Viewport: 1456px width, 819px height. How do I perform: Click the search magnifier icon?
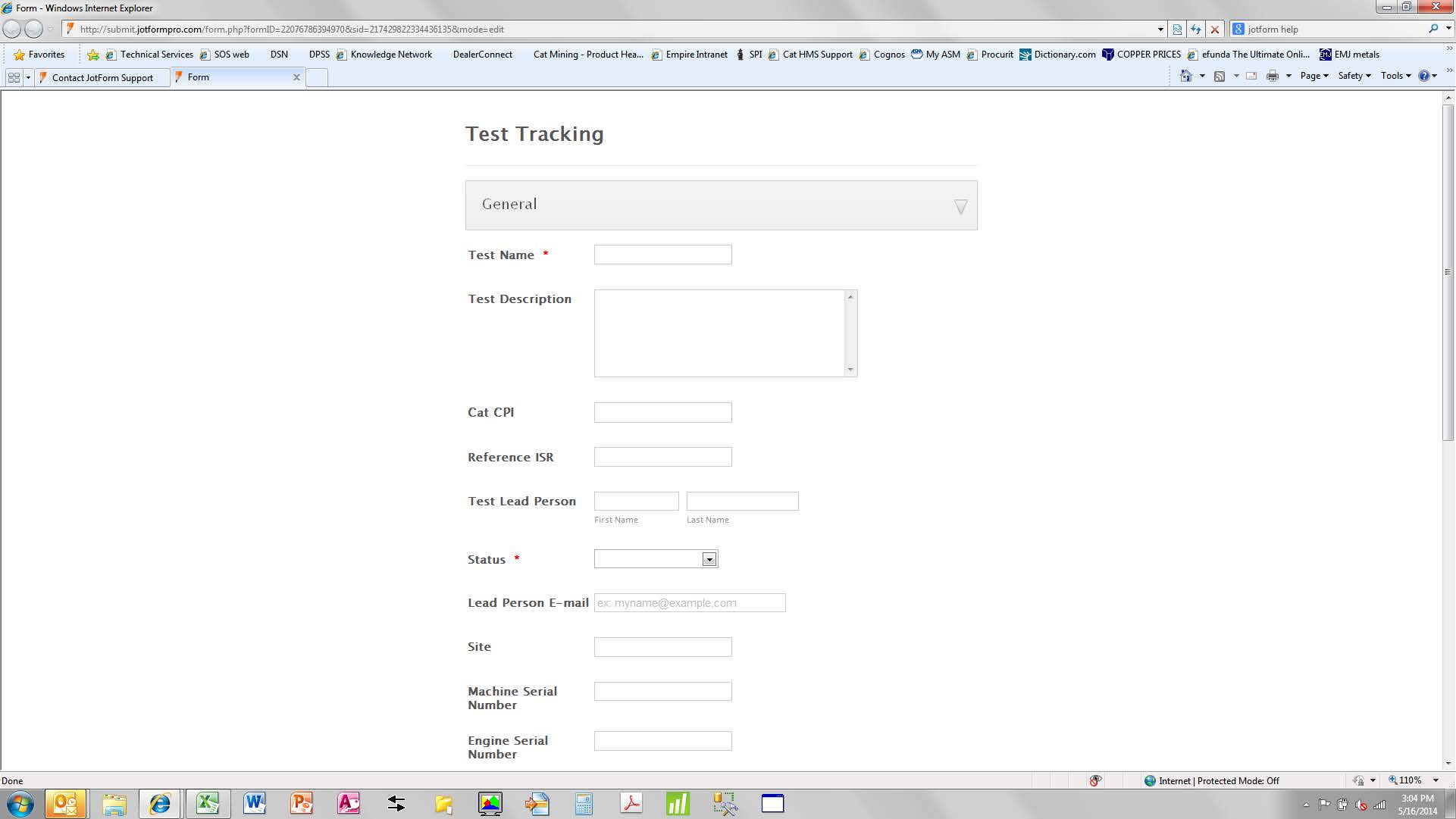pos(1433,29)
